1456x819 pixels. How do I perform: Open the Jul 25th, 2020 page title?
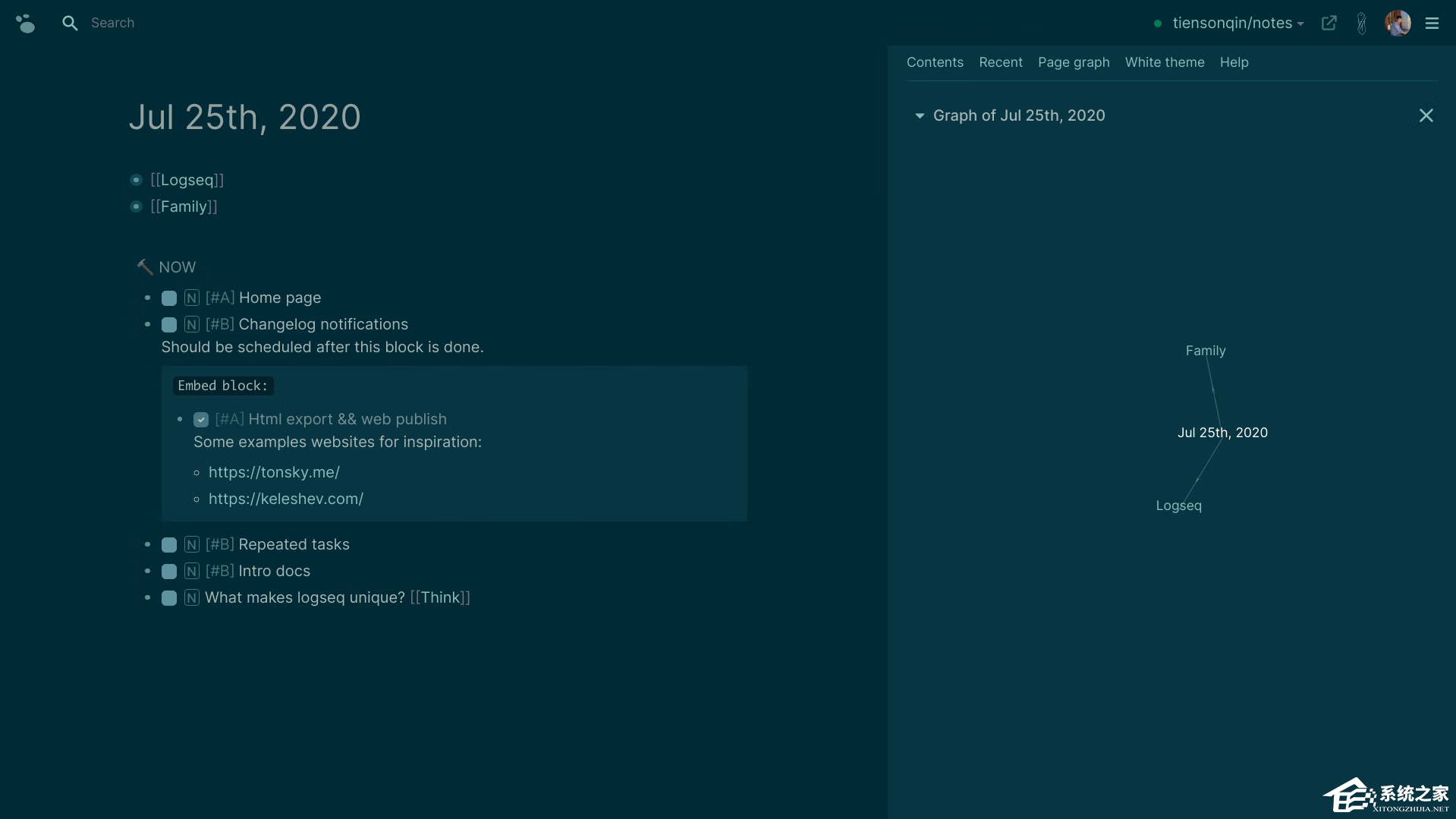tap(244, 117)
